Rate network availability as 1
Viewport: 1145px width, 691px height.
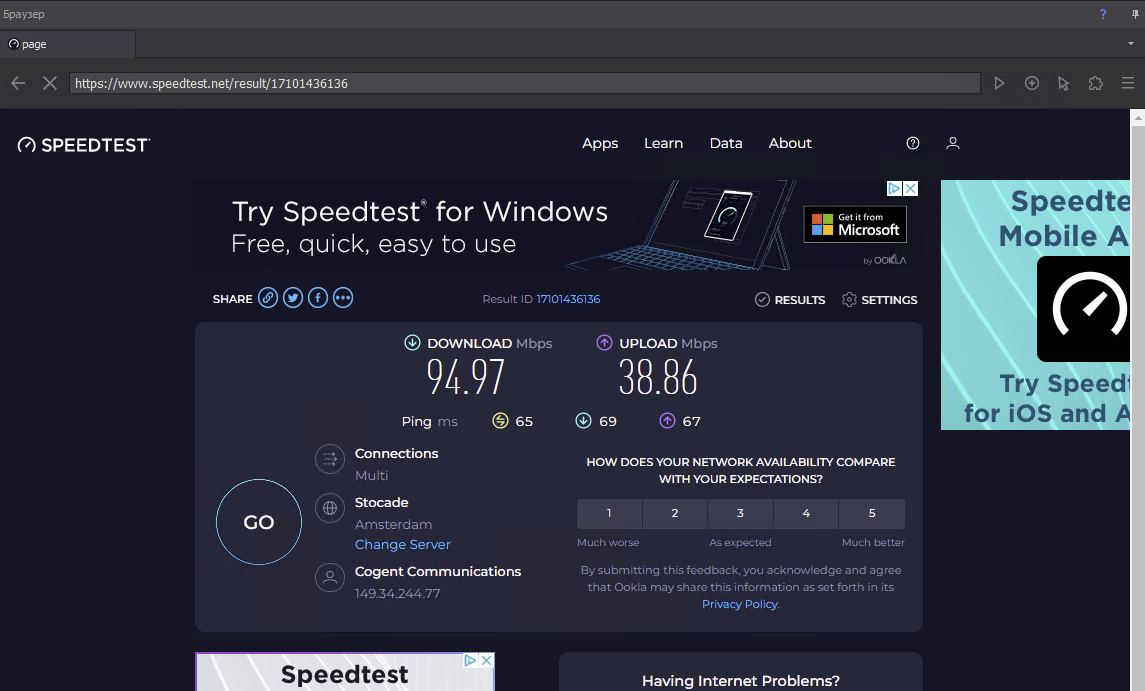609,514
